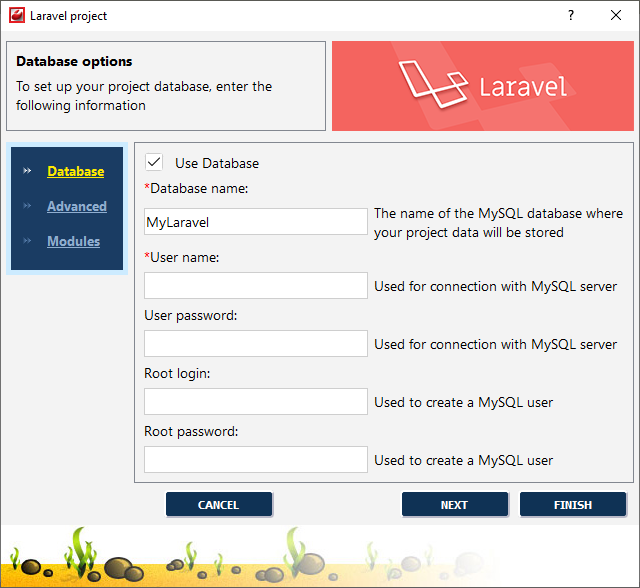Open the Modules options page

click(73, 241)
